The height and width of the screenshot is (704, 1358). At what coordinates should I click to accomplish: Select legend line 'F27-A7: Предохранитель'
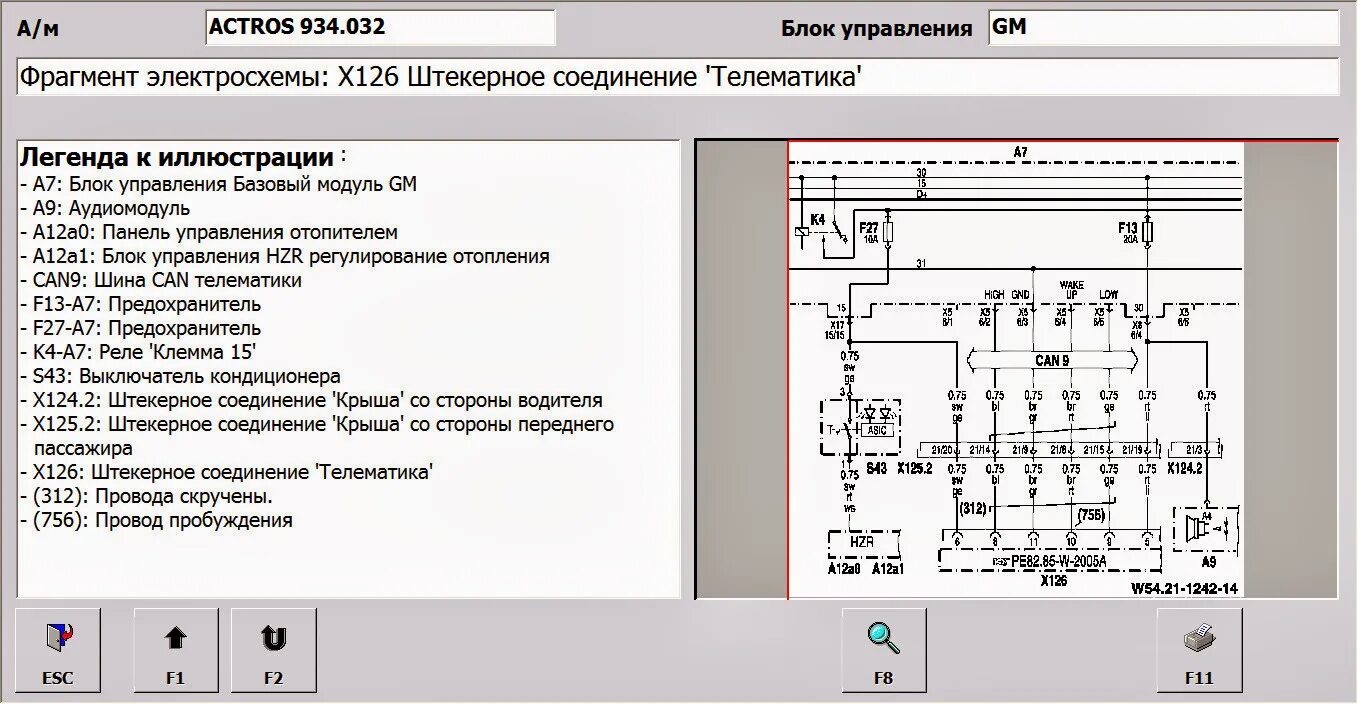(x=140, y=328)
